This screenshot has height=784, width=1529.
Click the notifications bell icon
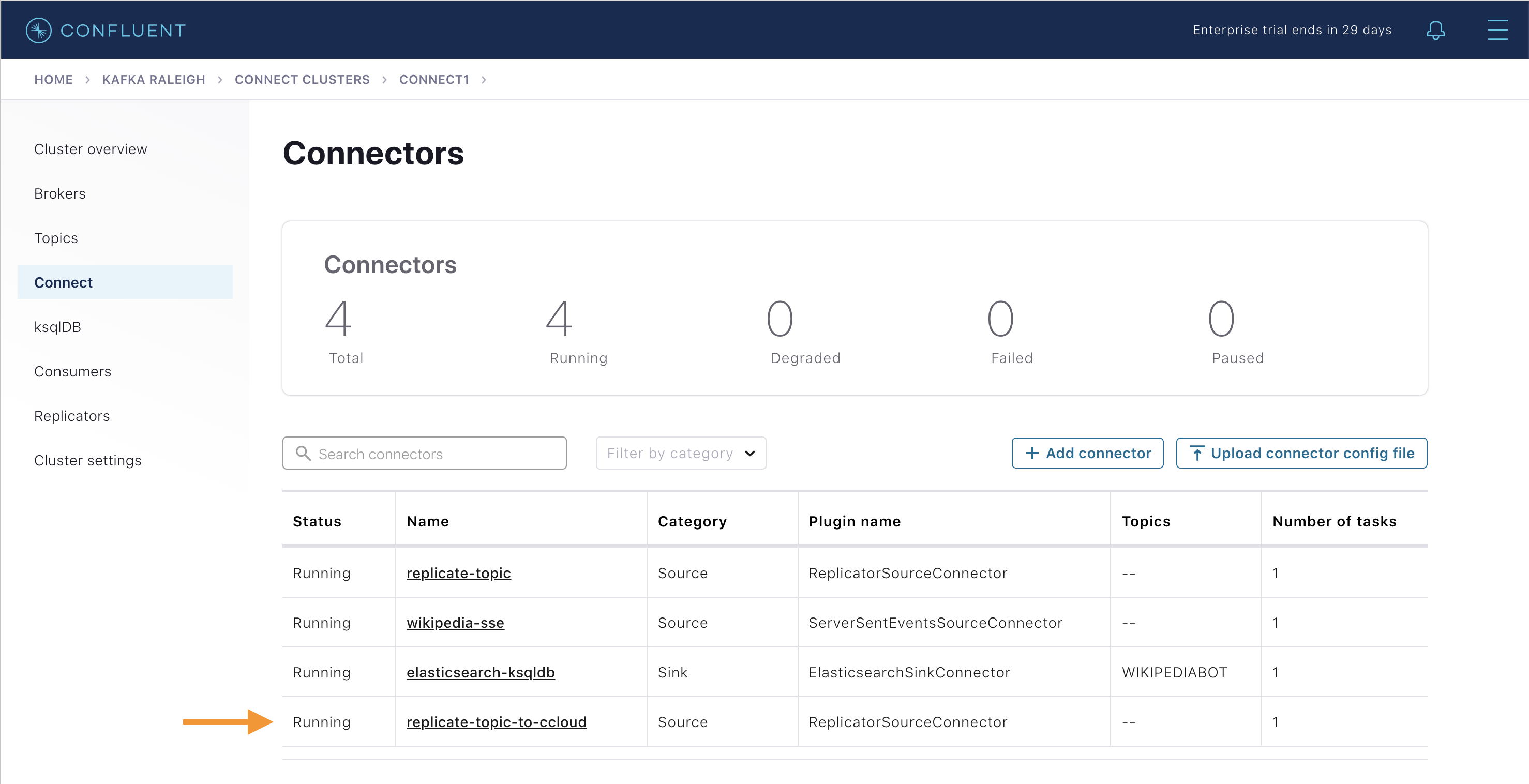point(1436,30)
